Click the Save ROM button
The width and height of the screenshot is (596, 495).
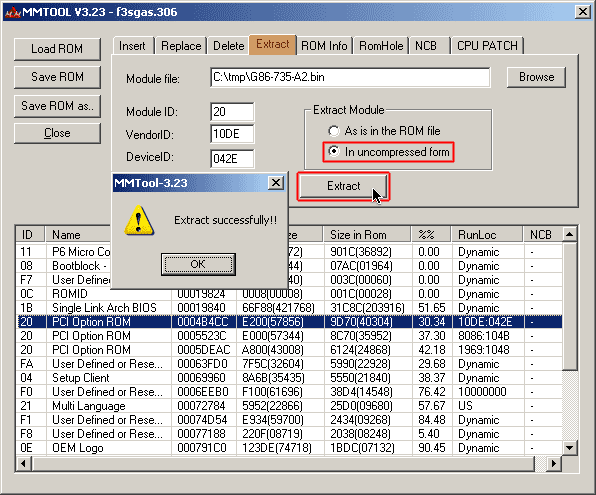[57, 77]
